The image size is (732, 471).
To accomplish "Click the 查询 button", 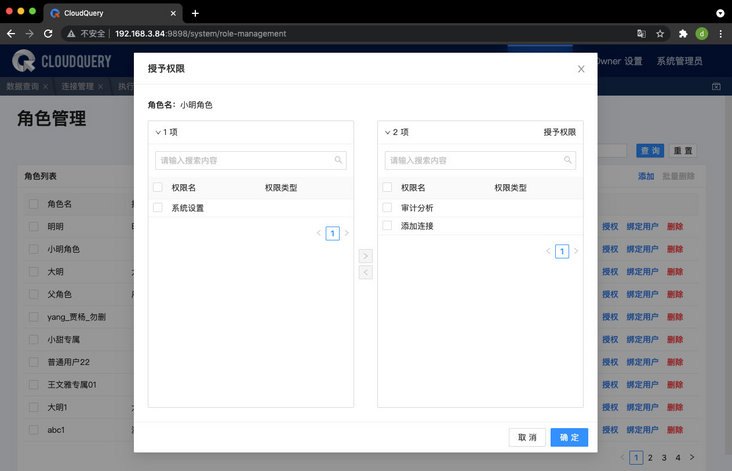I will click(x=650, y=151).
